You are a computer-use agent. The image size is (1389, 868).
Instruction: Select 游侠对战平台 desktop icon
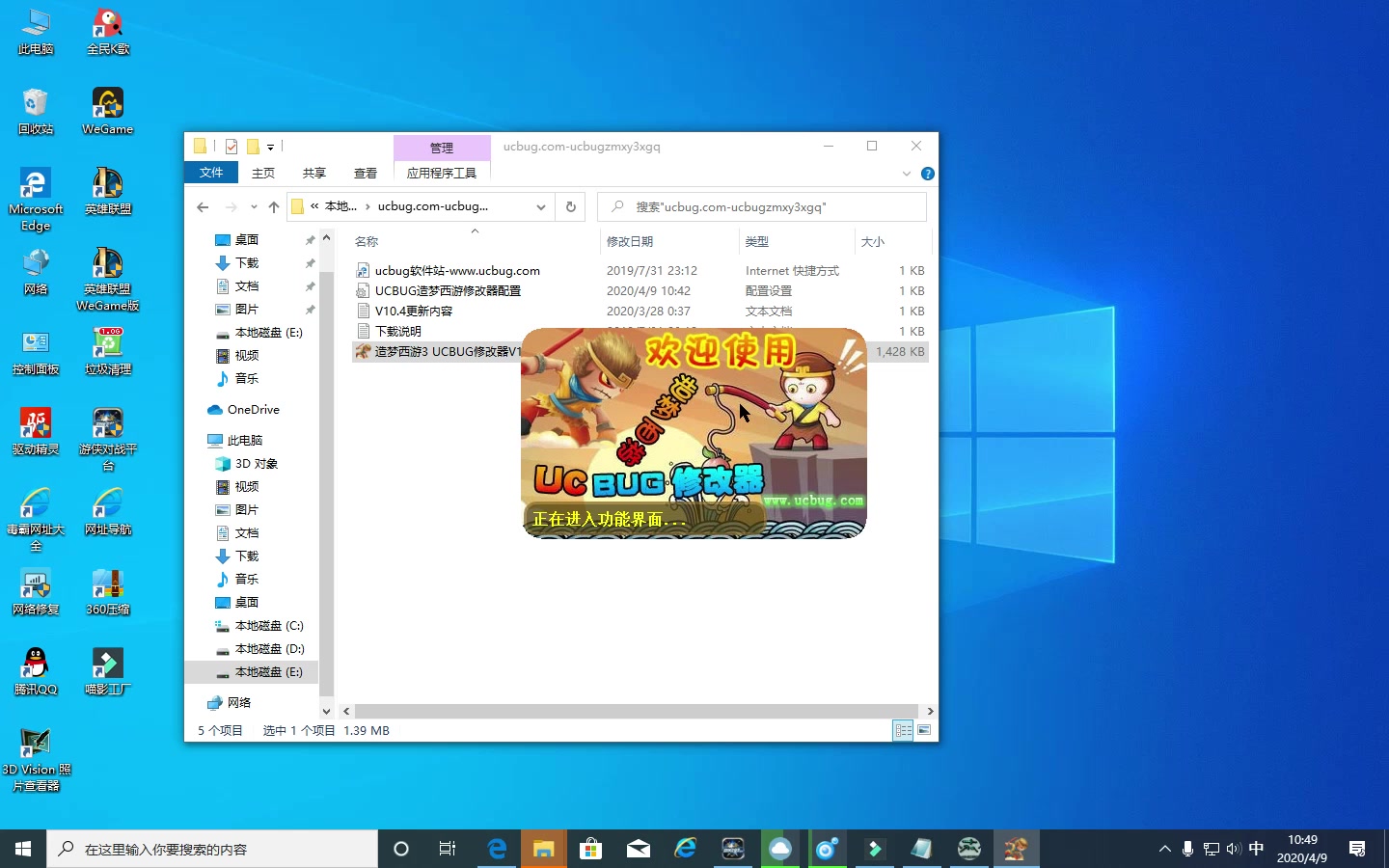108,440
